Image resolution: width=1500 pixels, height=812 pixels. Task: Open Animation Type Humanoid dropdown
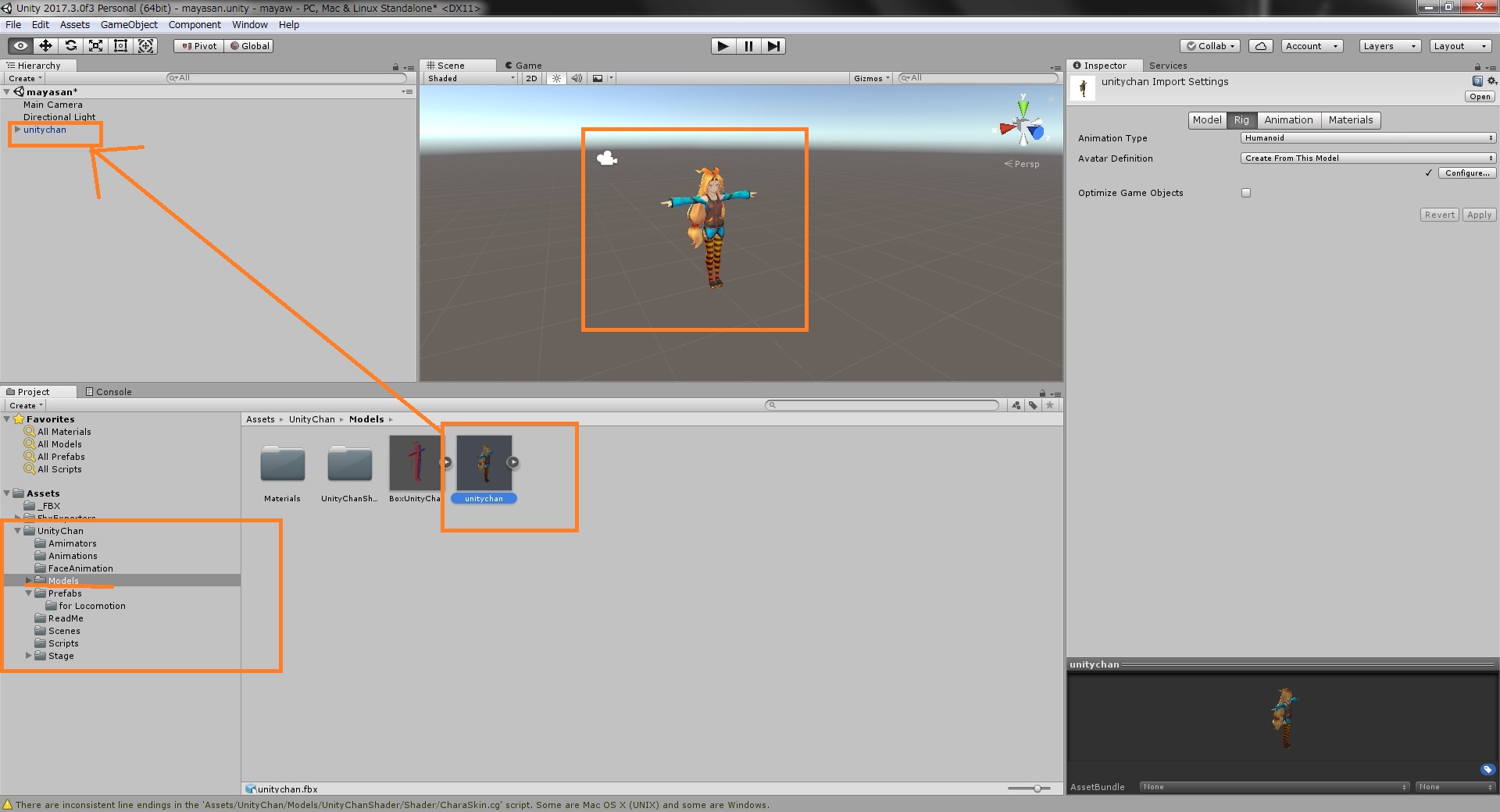(x=1368, y=138)
